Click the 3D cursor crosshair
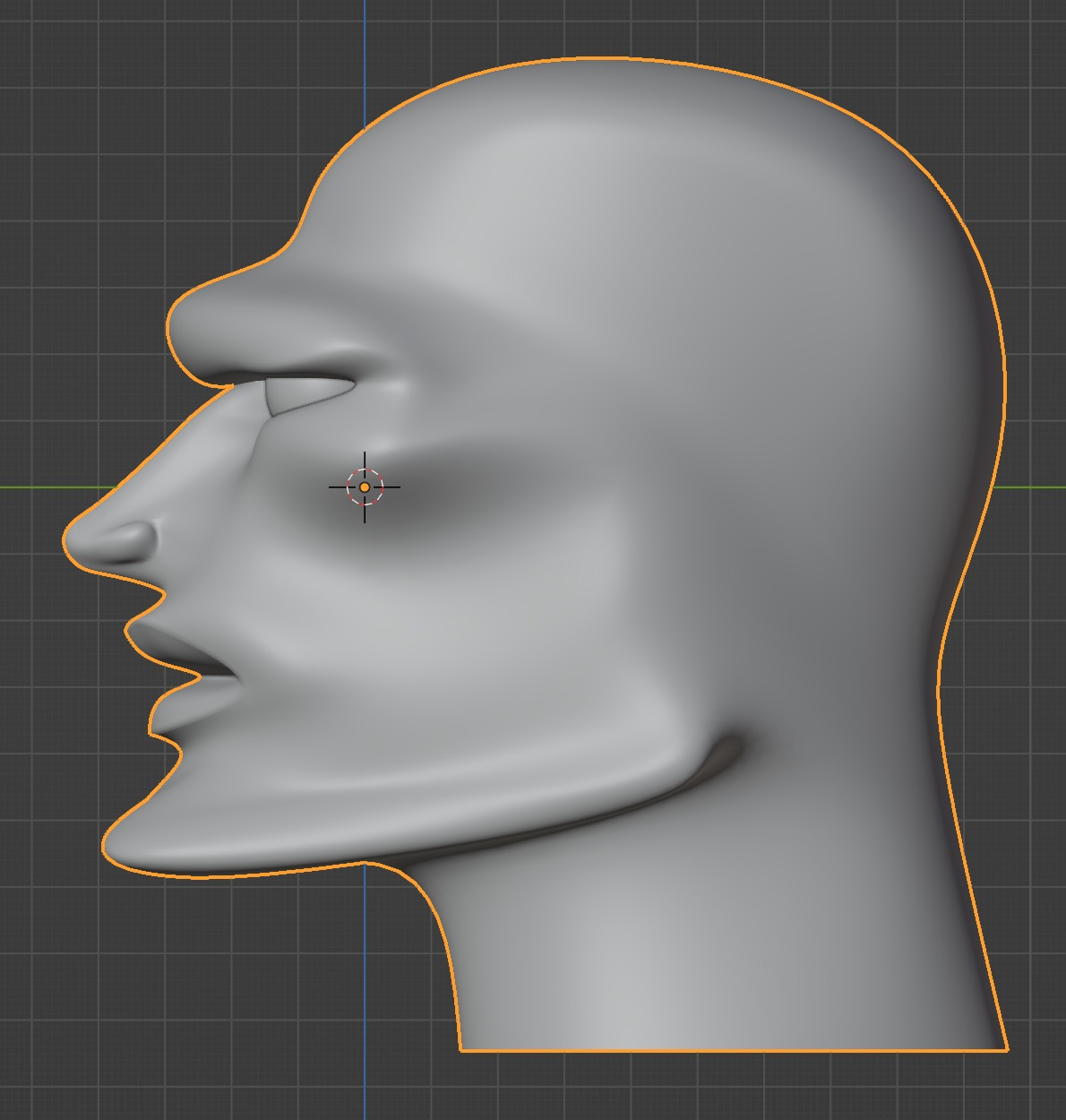This screenshot has height=1120, width=1066. click(365, 487)
